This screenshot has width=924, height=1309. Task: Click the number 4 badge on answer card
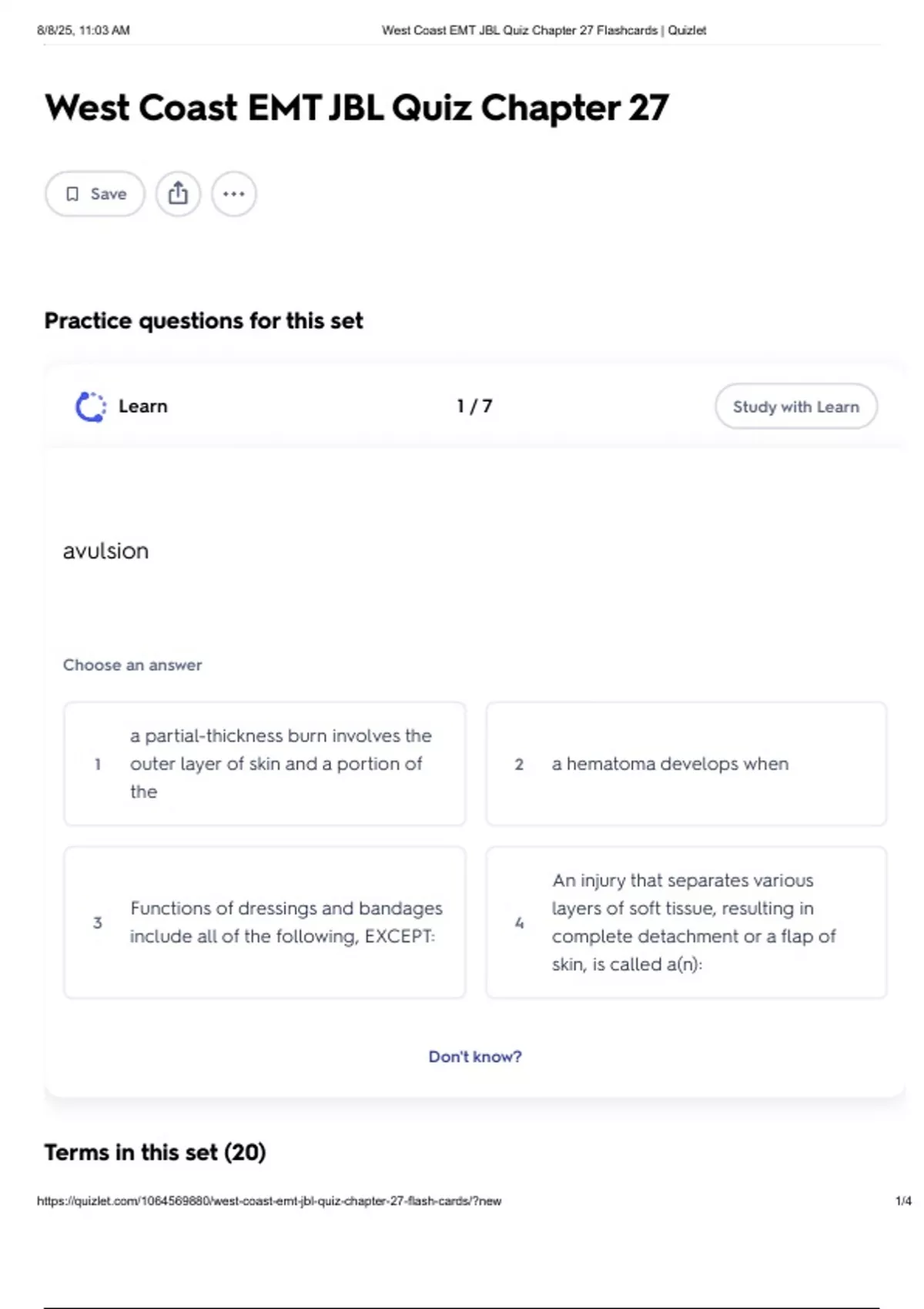519,922
